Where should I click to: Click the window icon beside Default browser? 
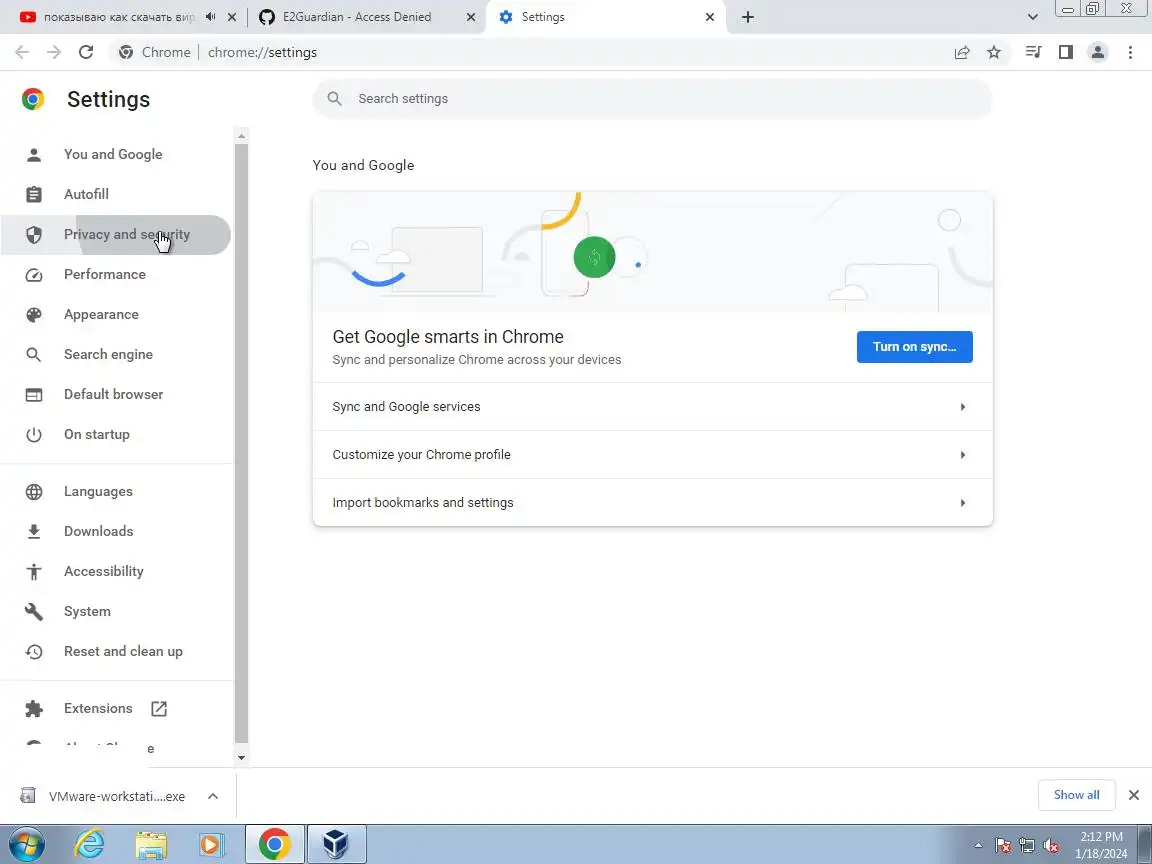pos(34,395)
